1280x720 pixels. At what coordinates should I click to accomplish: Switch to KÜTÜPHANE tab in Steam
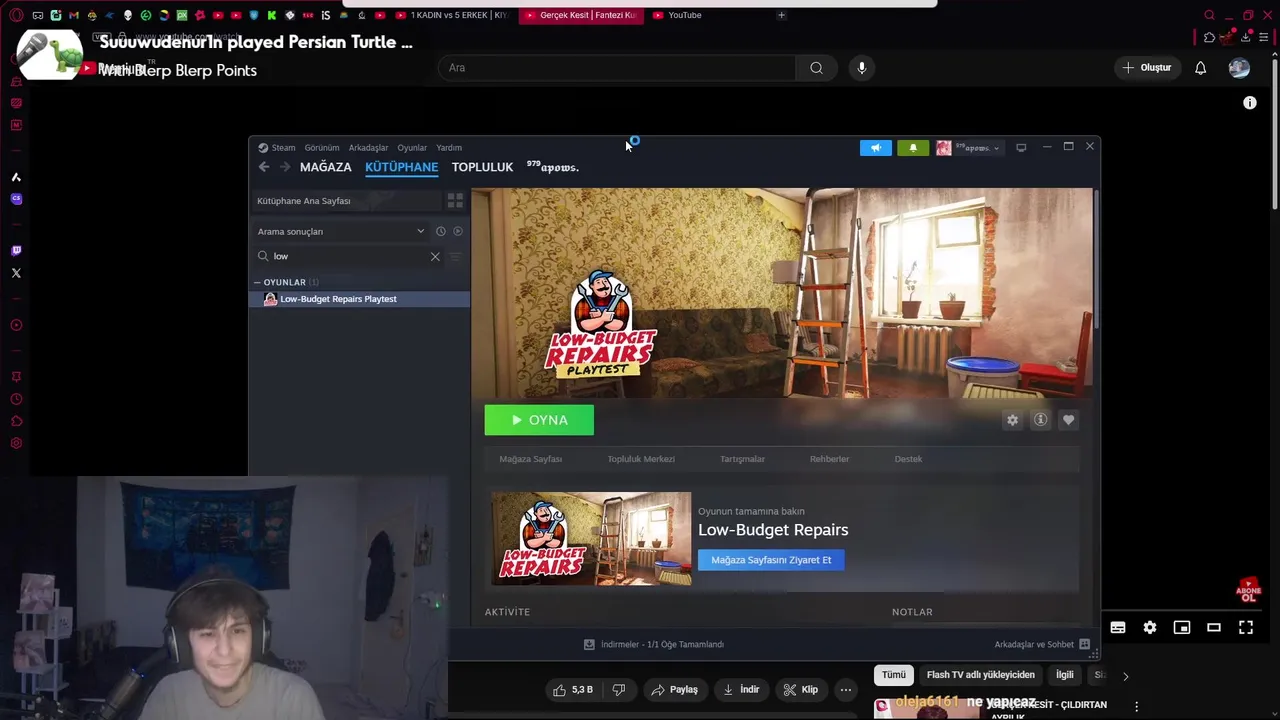[x=401, y=167]
